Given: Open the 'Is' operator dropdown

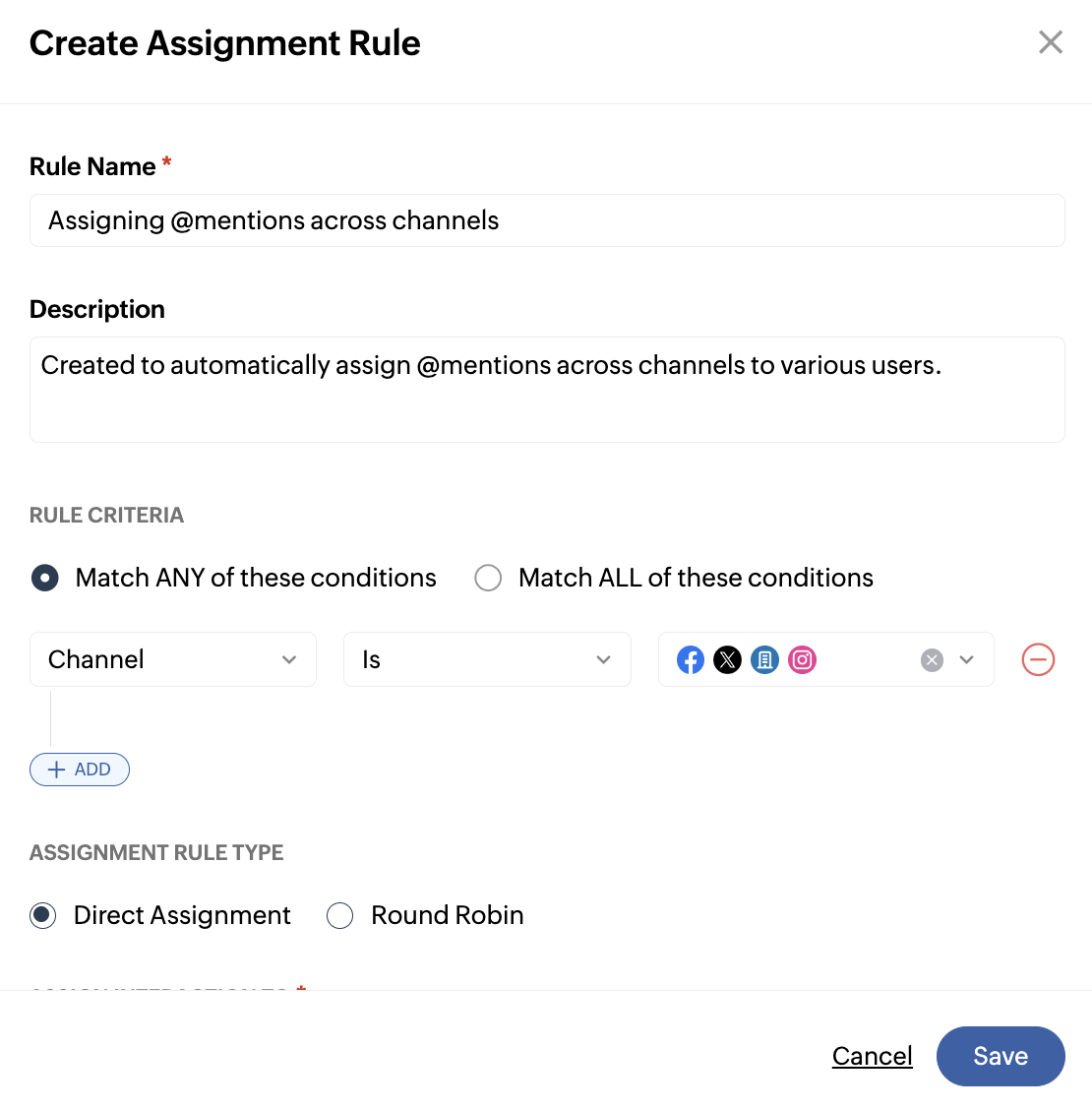Looking at the screenshot, I should tap(487, 659).
